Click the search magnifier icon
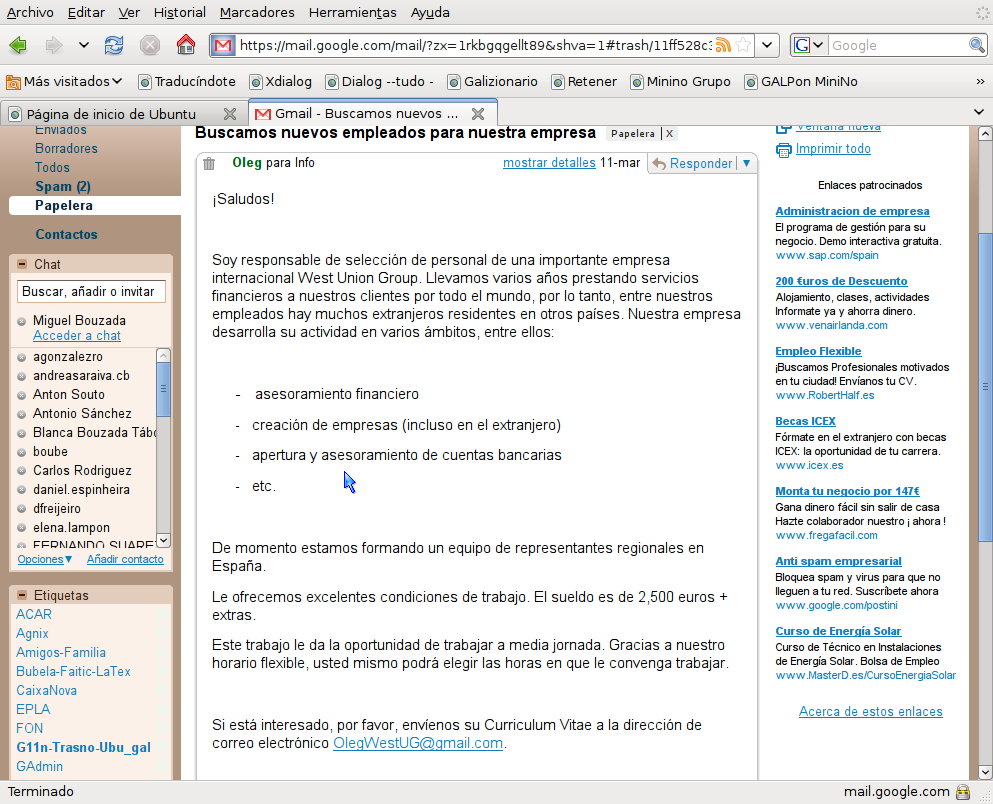993x804 pixels. click(977, 45)
